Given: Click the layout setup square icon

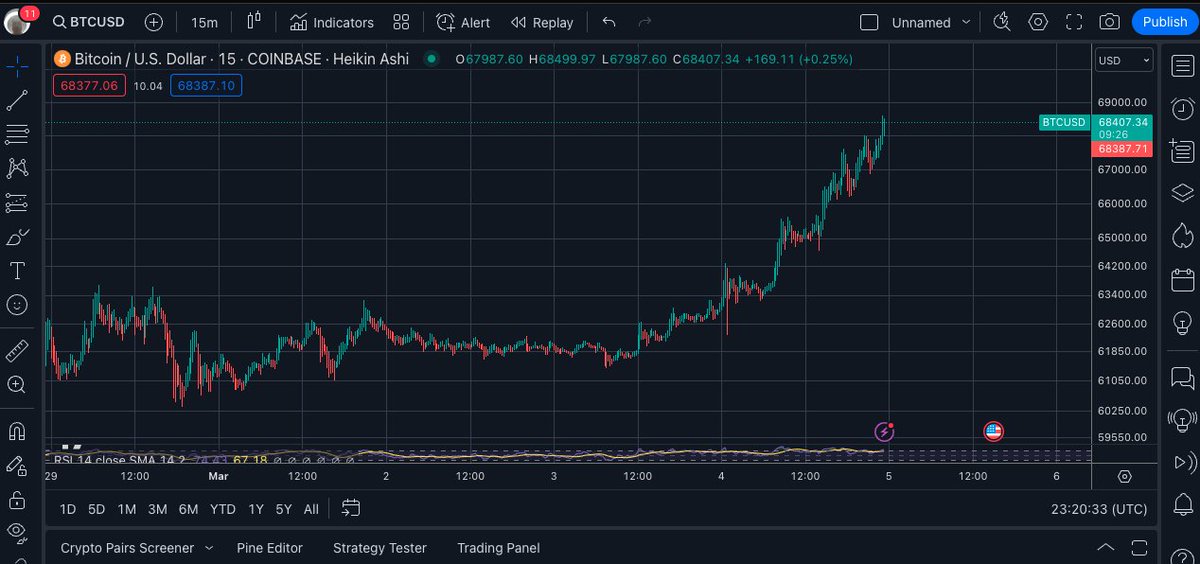Looking at the screenshot, I should pyautogui.click(x=869, y=22).
